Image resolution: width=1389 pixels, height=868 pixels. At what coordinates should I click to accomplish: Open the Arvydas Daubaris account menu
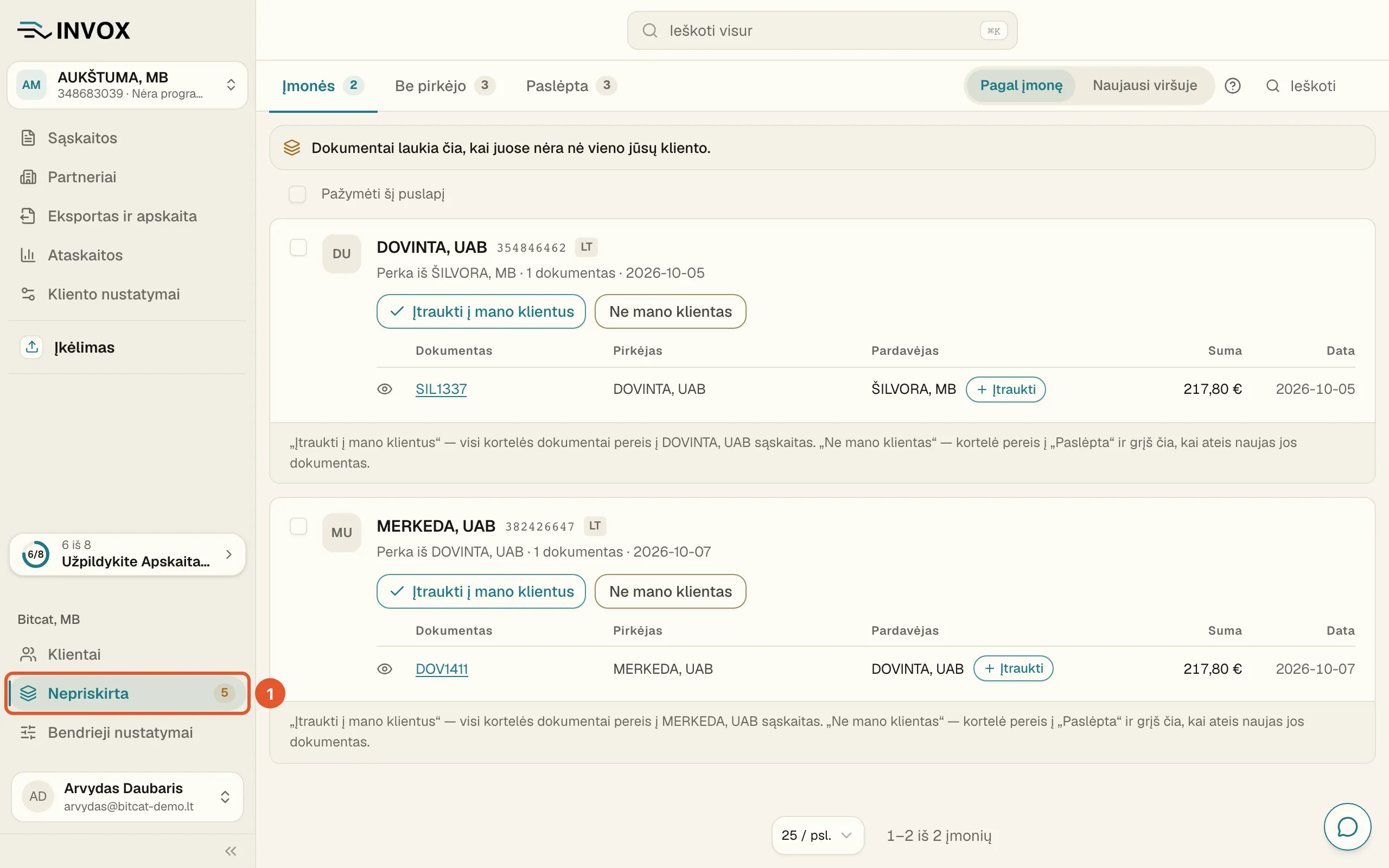click(128, 796)
